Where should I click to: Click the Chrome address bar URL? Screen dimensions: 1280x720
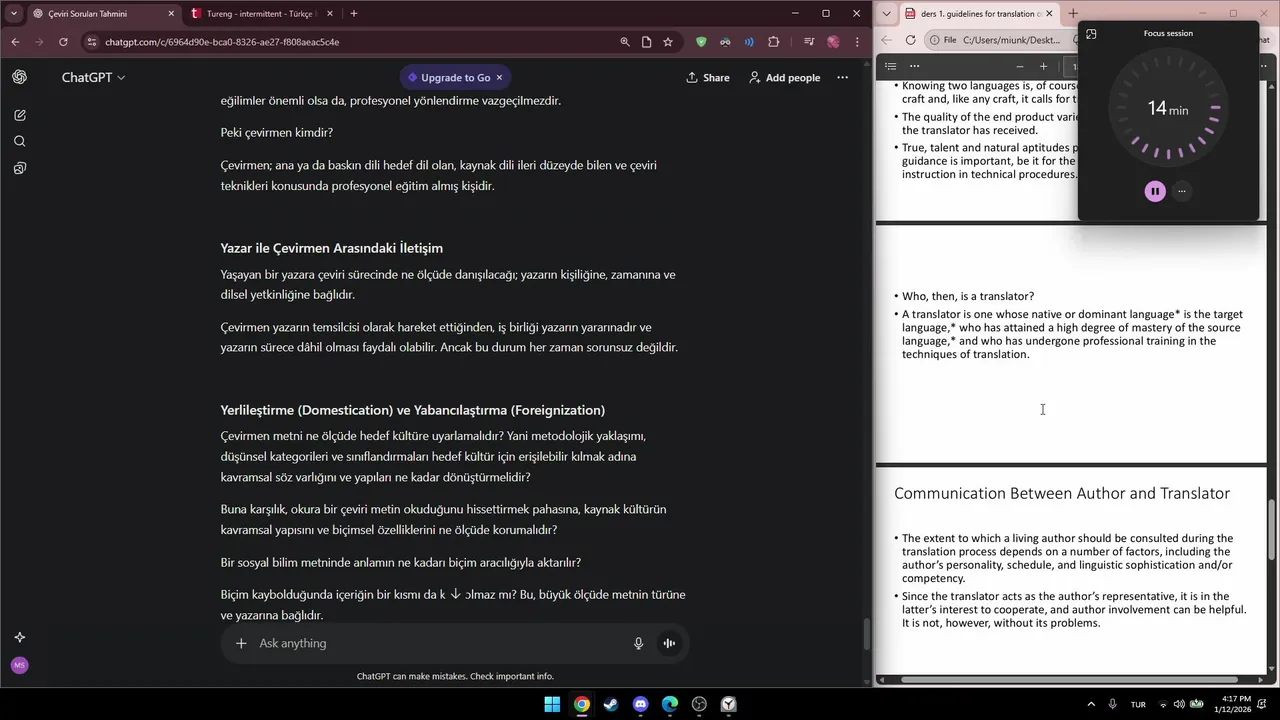[222, 42]
